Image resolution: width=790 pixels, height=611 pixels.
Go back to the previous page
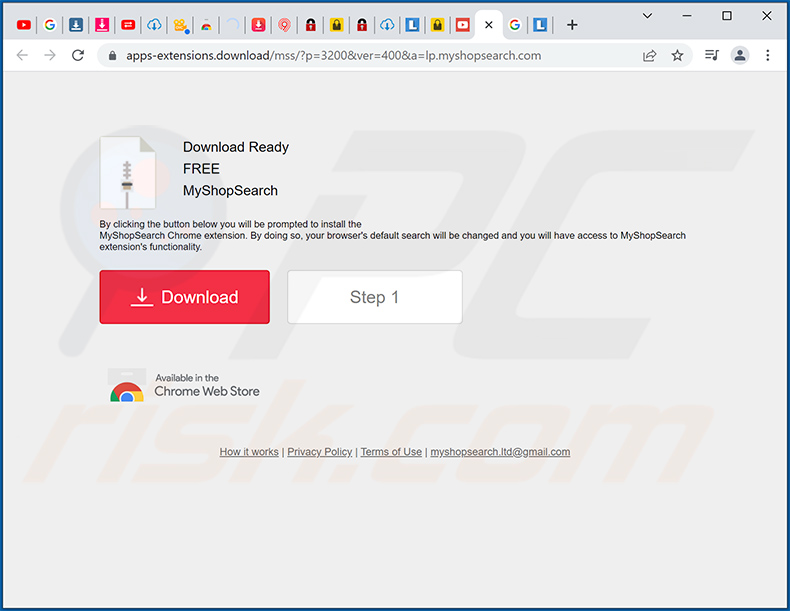pyautogui.click(x=22, y=55)
